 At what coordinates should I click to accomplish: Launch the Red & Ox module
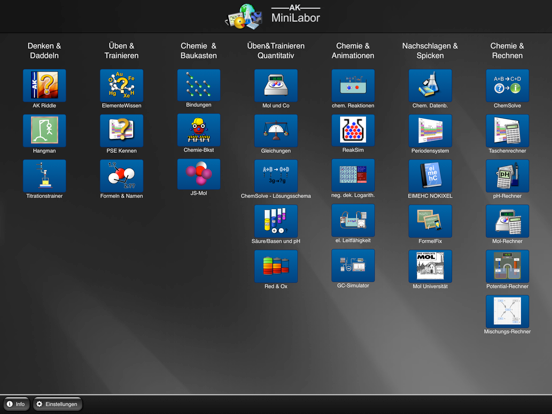276,266
